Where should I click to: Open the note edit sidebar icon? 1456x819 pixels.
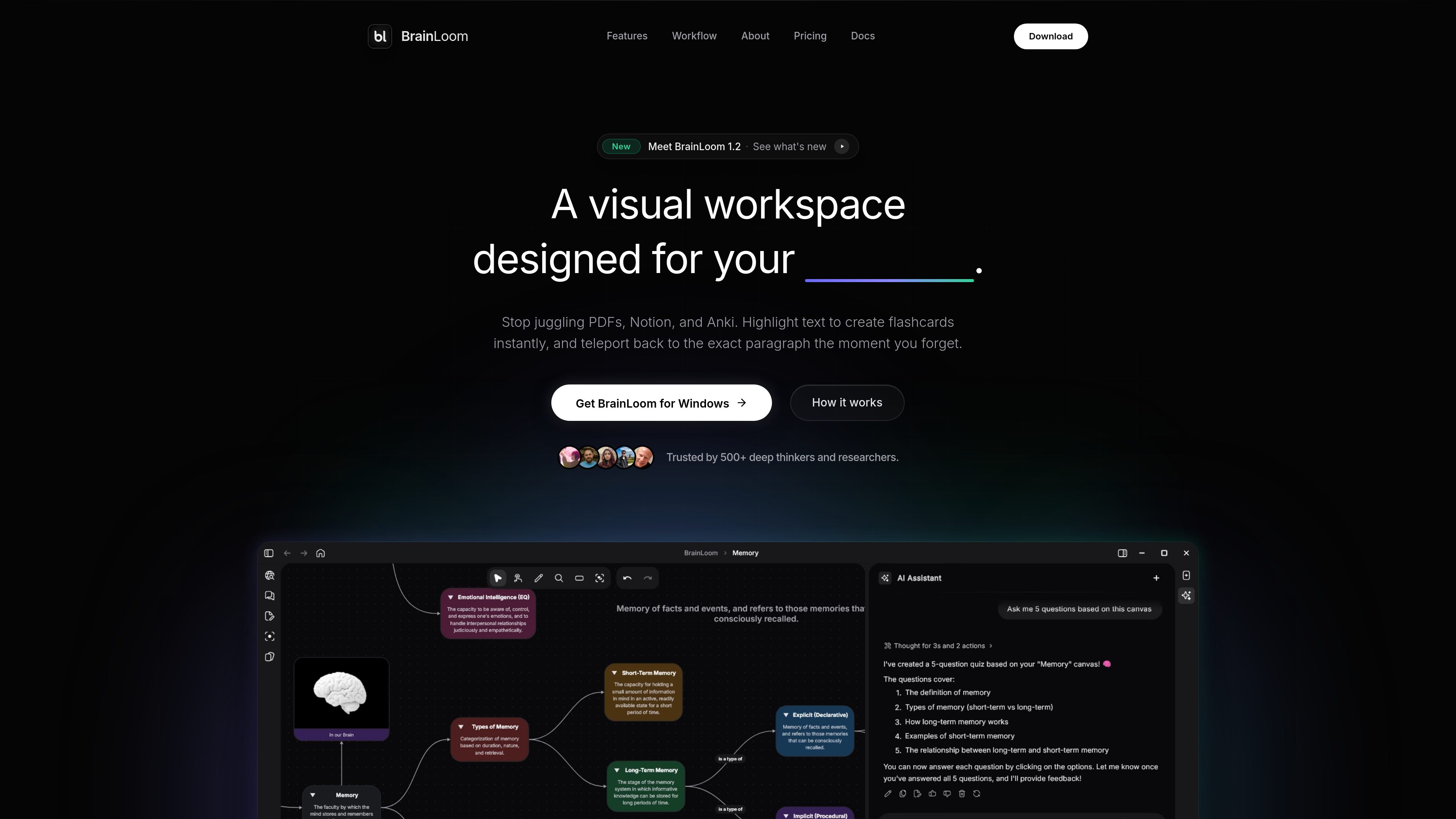[270, 616]
